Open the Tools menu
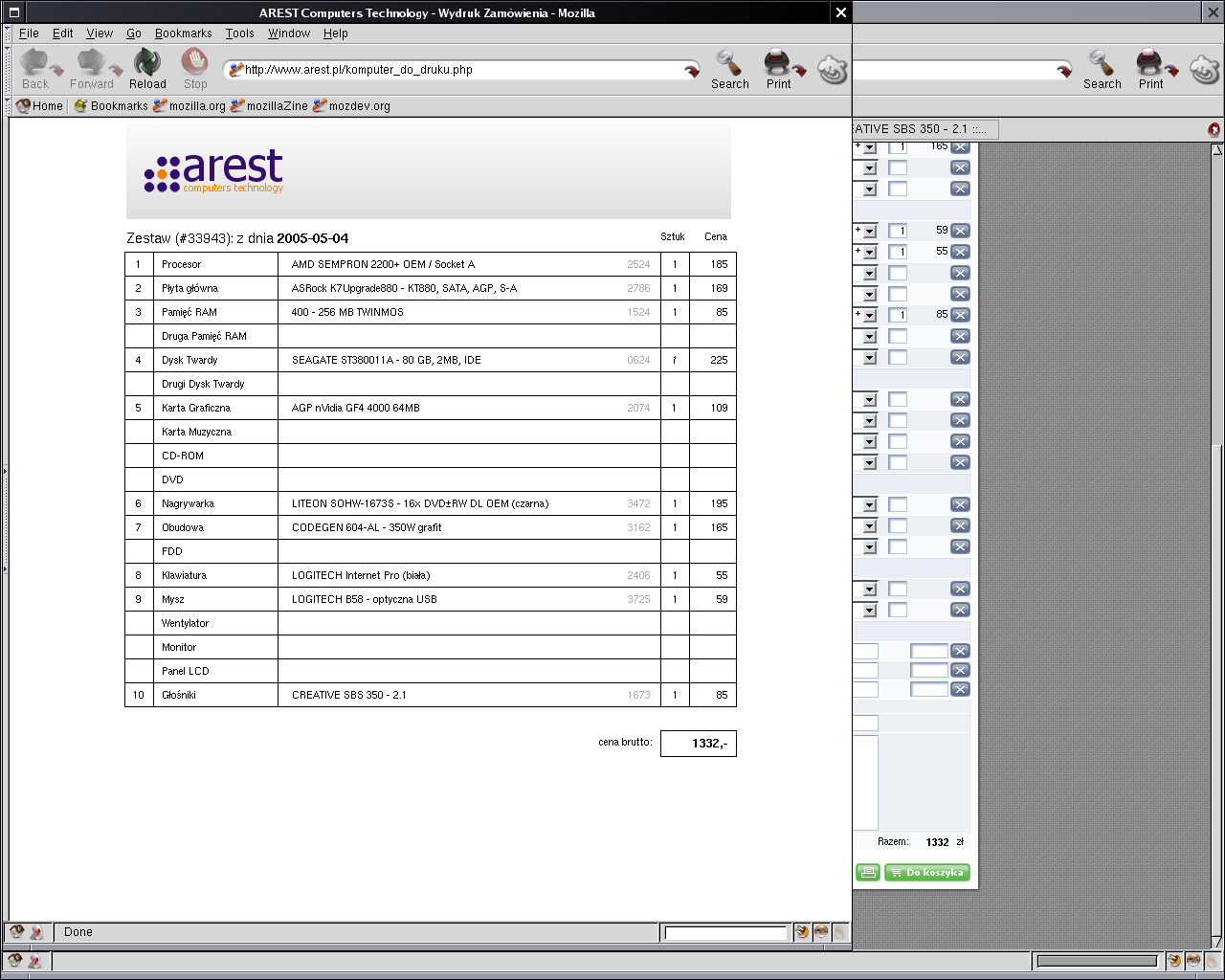The image size is (1225, 980). pyautogui.click(x=239, y=33)
